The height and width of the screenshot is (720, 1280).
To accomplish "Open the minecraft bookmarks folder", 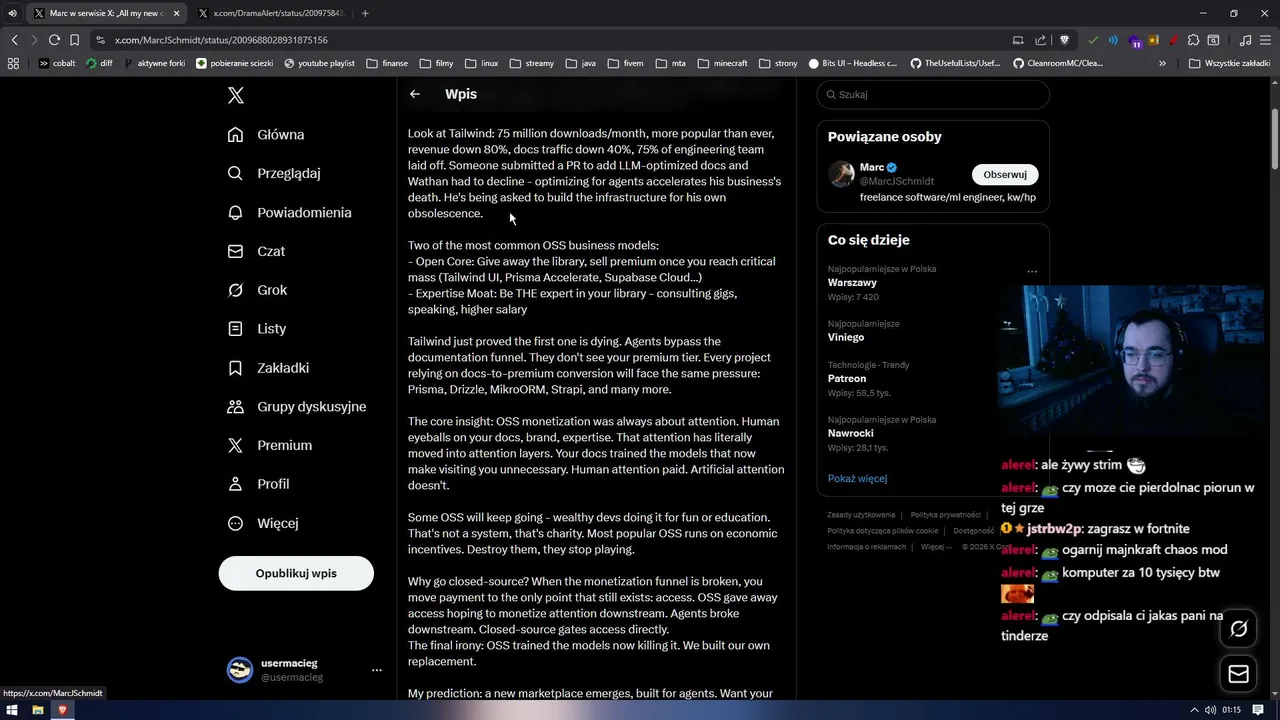I will [722, 63].
